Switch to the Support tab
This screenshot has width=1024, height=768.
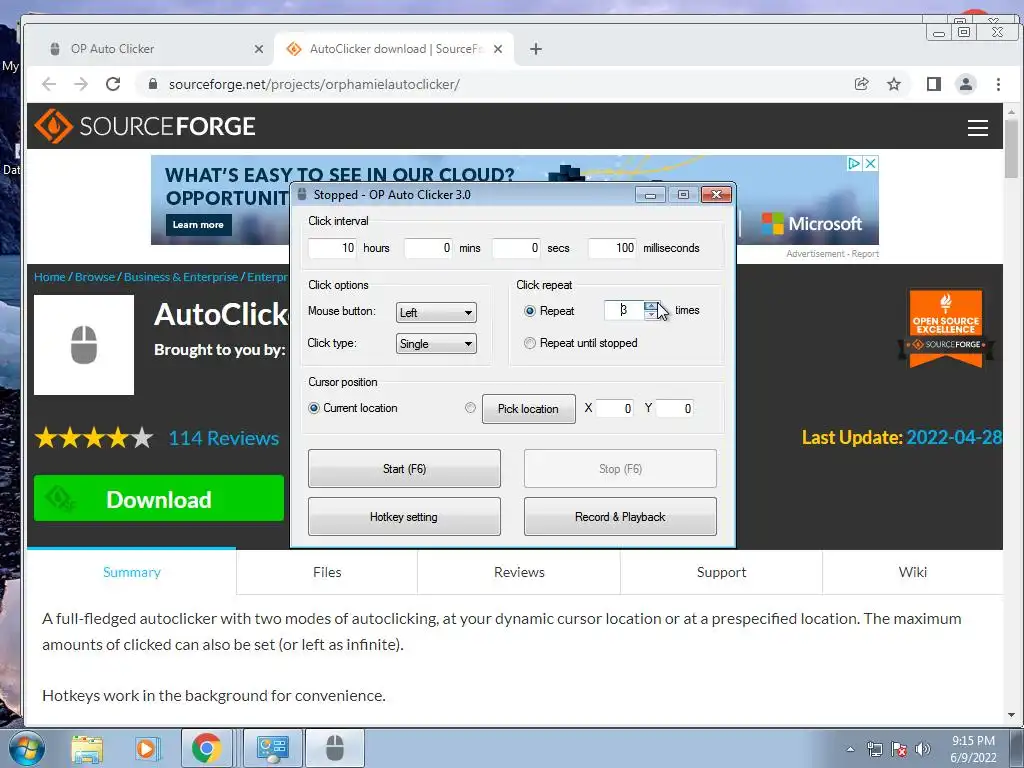[x=721, y=572]
